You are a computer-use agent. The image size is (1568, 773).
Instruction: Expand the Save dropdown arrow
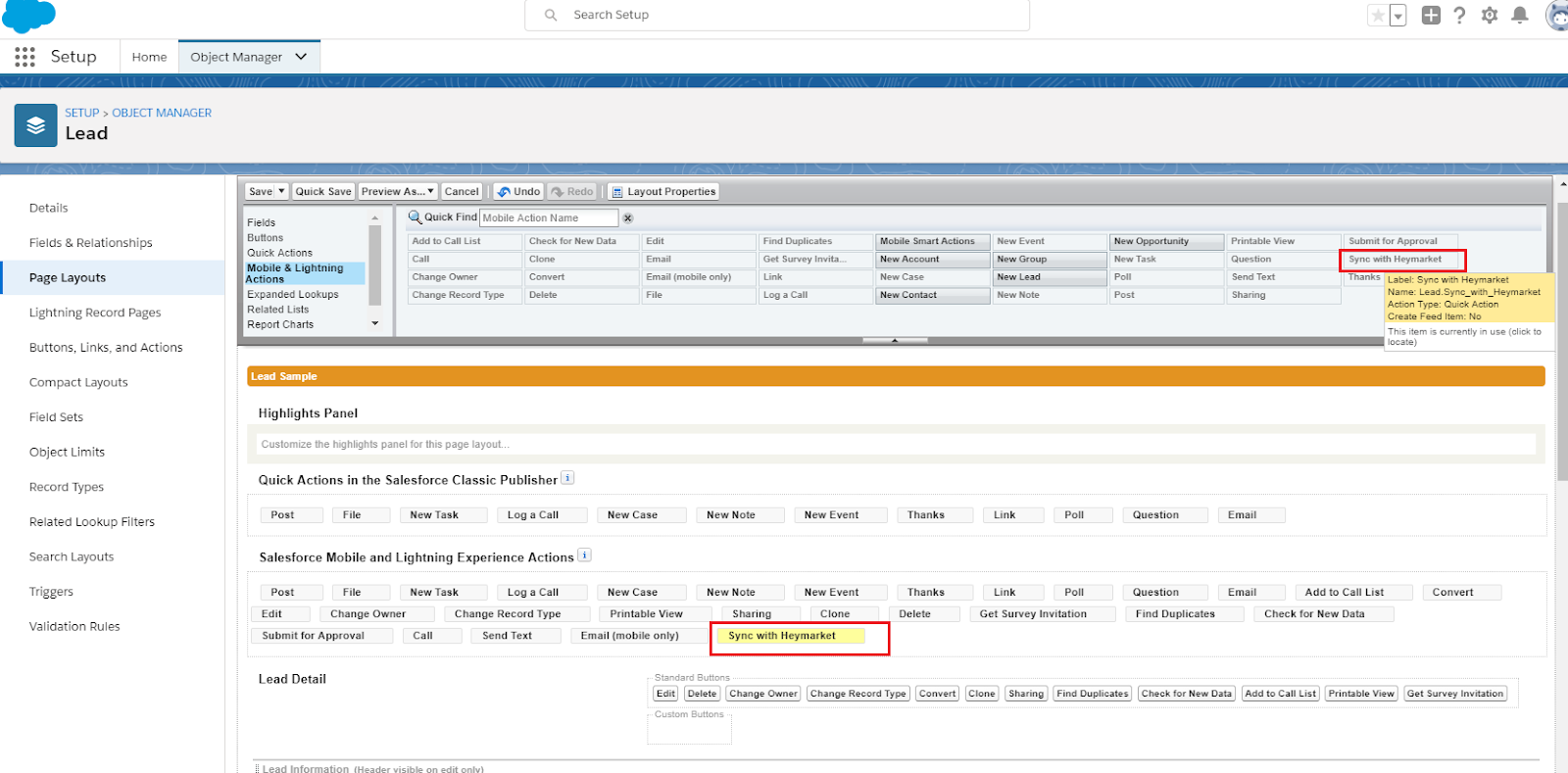281,192
